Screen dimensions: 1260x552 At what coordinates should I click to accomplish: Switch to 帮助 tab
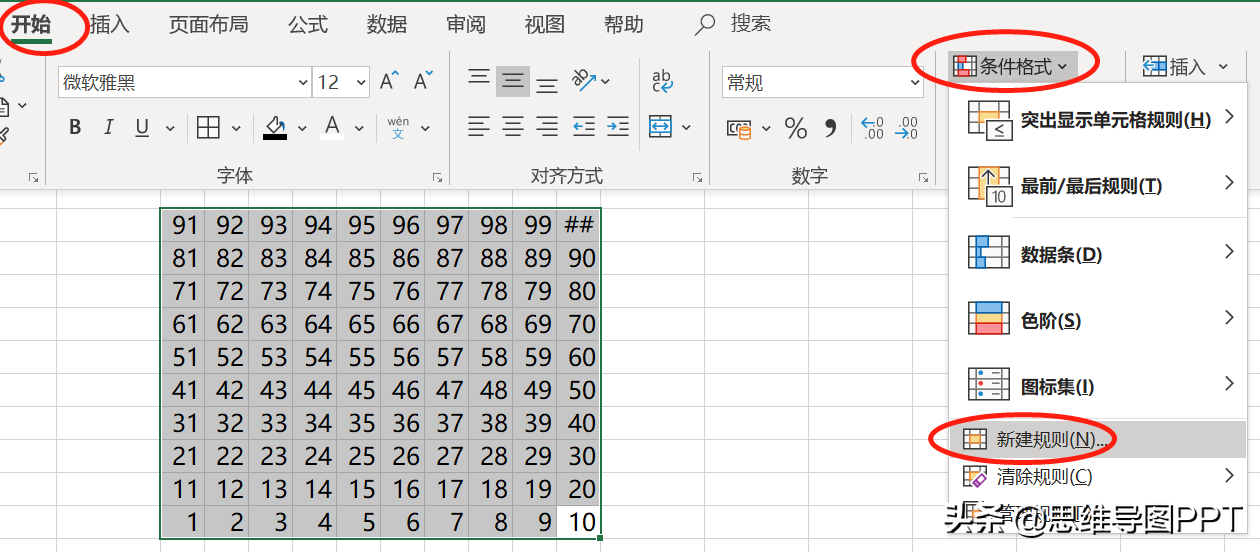[624, 25]
